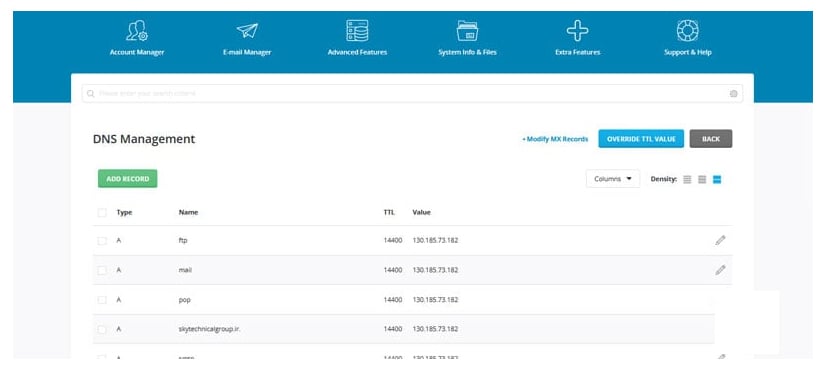
Task: Click the search magnifier icon
Action: [x=91, y=94]
